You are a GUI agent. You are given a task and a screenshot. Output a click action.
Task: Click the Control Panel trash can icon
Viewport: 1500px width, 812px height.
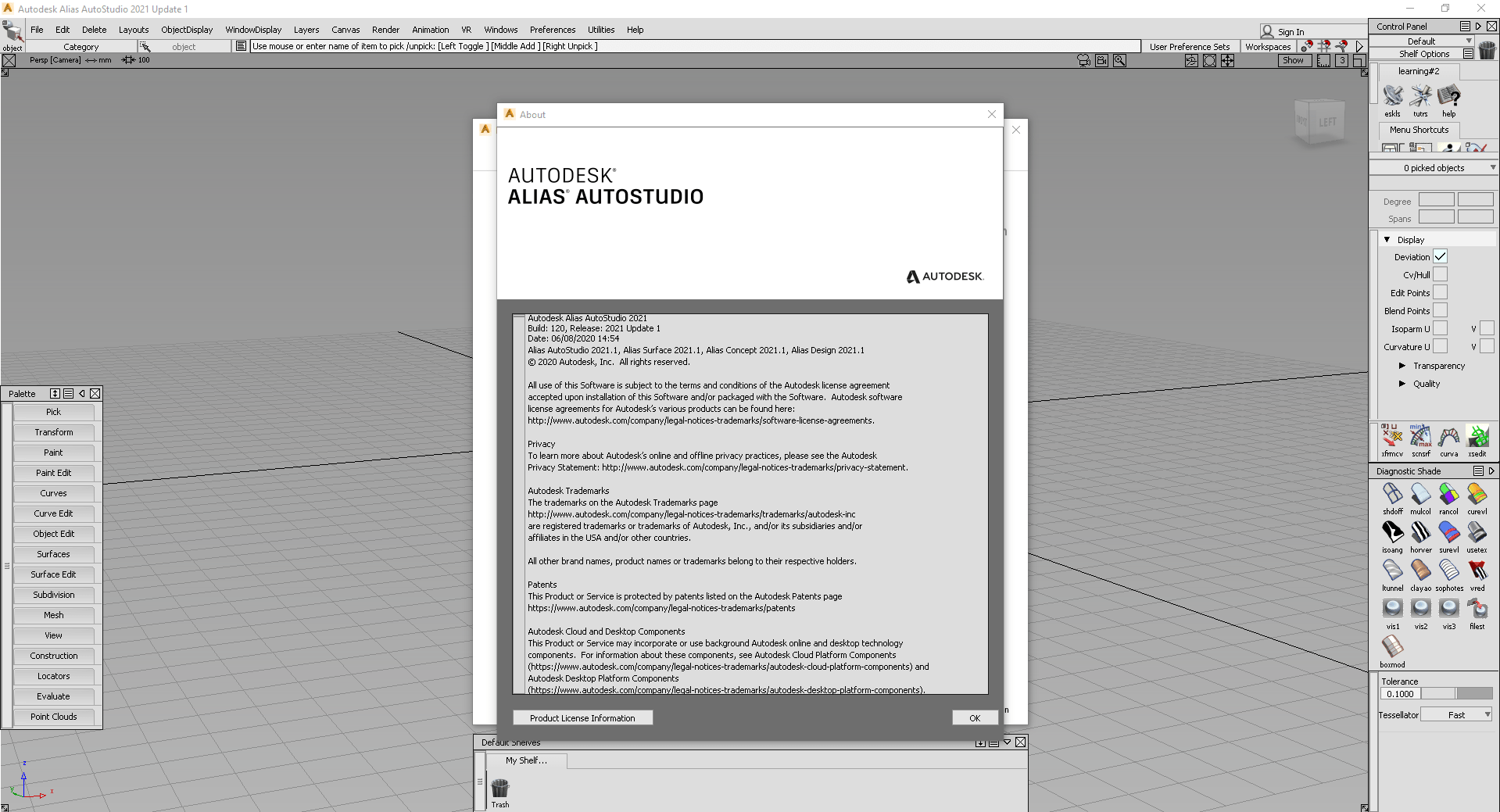point(1487,50)
